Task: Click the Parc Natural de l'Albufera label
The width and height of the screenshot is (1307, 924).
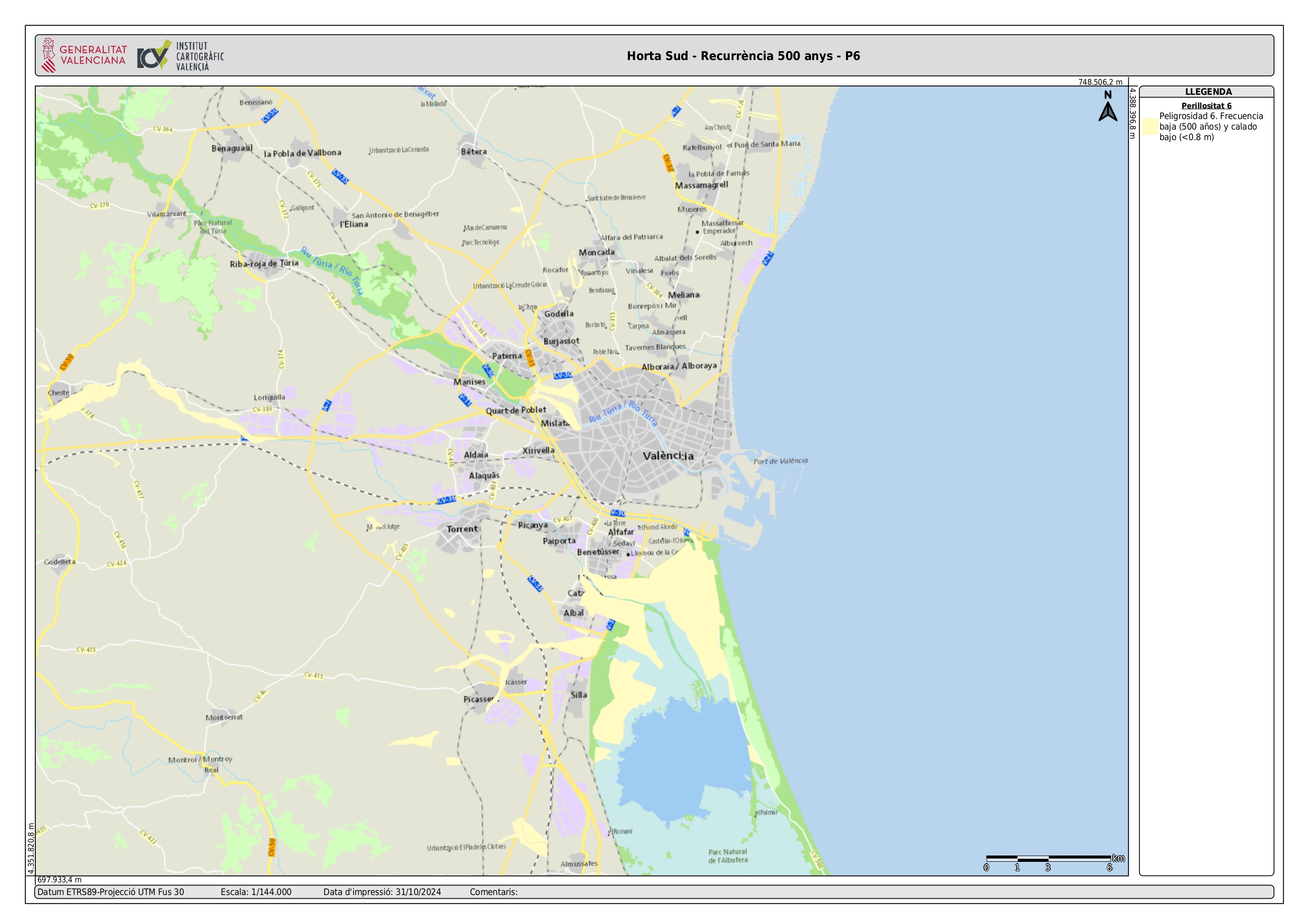Action: pyautogui.click(x=728, y=856)
